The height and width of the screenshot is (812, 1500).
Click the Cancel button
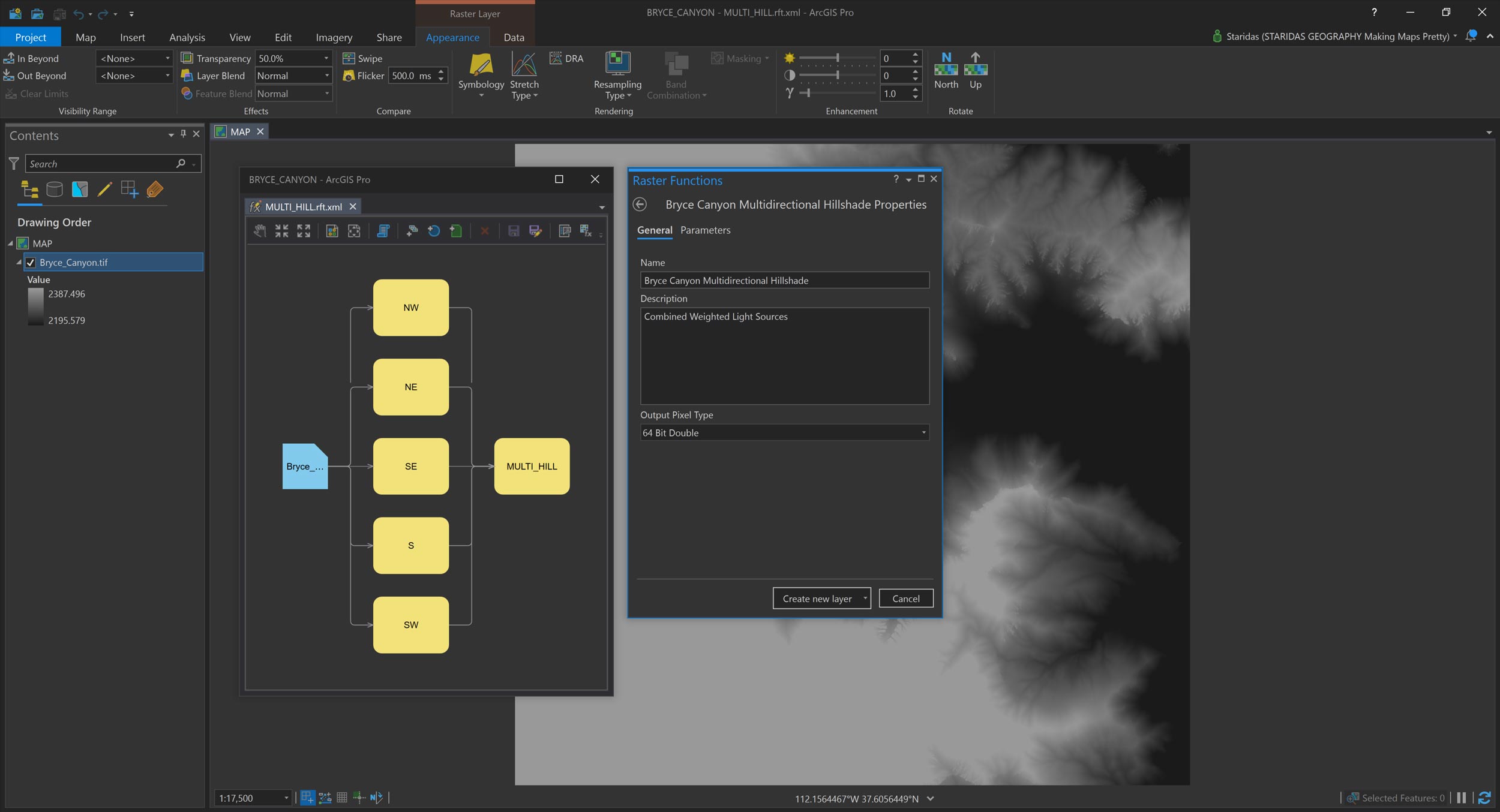pyautogui.click(x=905, y=599)
